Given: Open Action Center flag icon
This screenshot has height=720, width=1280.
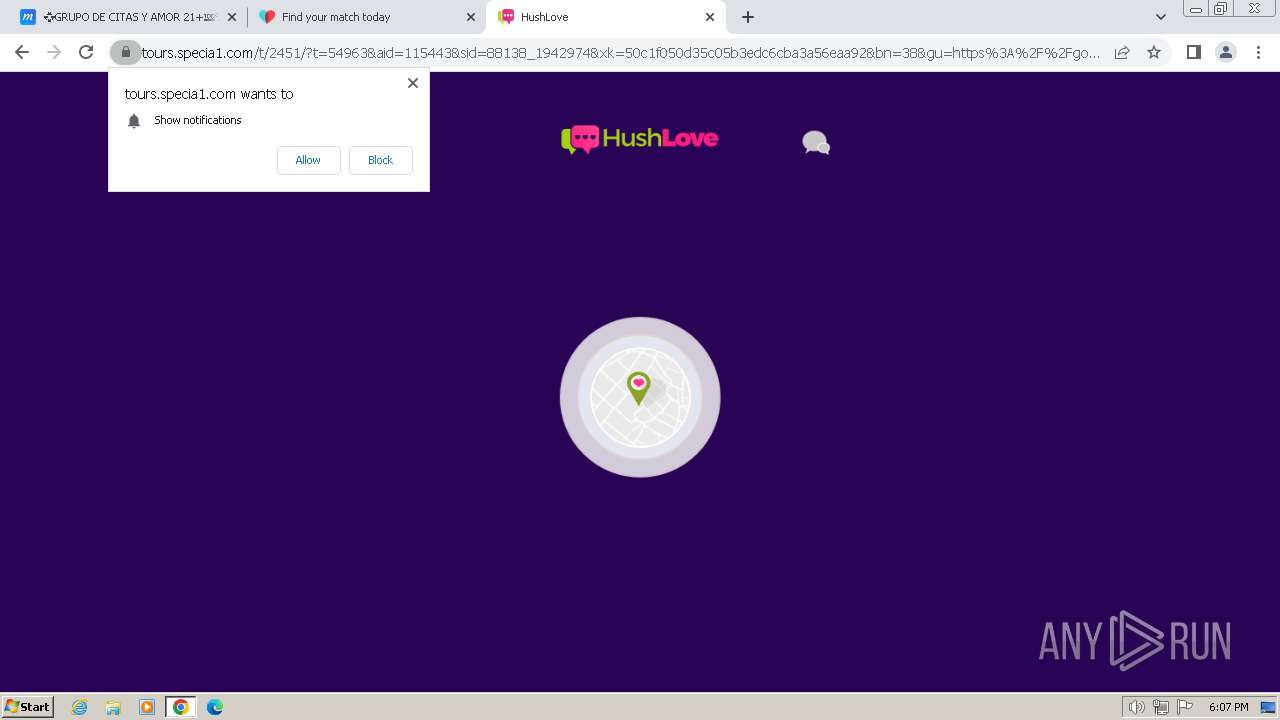Looking at the screenshot, I should (x=1185, y=707).
